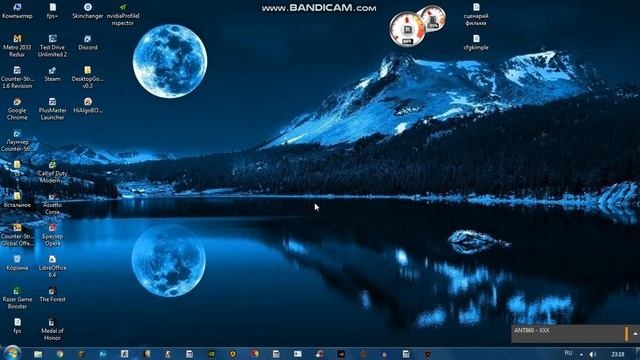Open nvidiaProfileInspector desktop shortcut
This screenshot has width=640, height=360.
(x=123, y=15)
